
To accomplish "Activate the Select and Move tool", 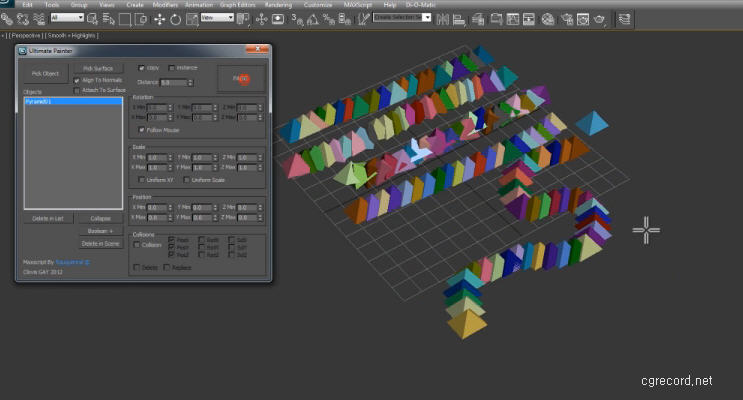I will pyautogui.click(x=160, y=19).
